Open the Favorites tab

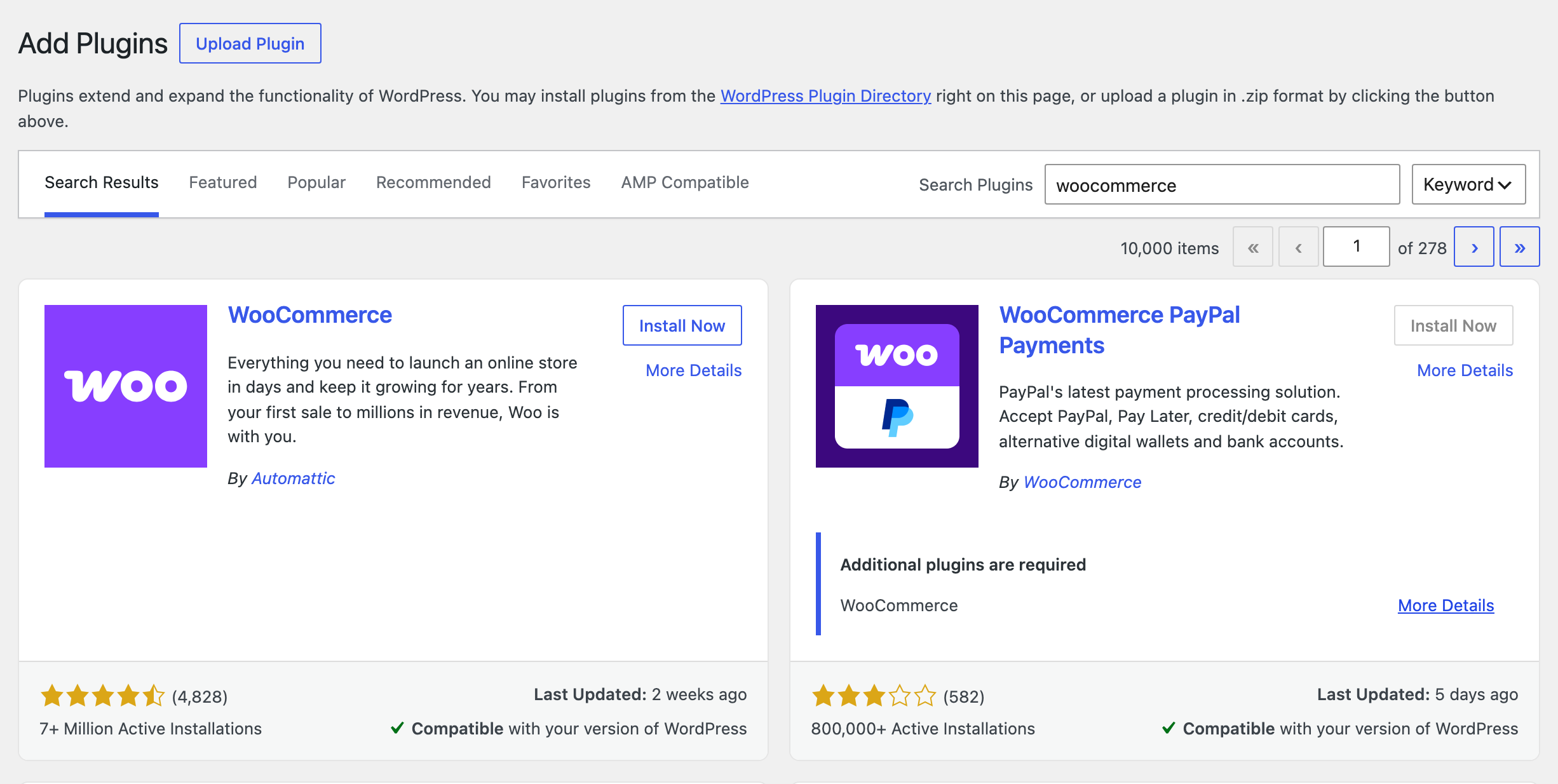tap(556, 183)
